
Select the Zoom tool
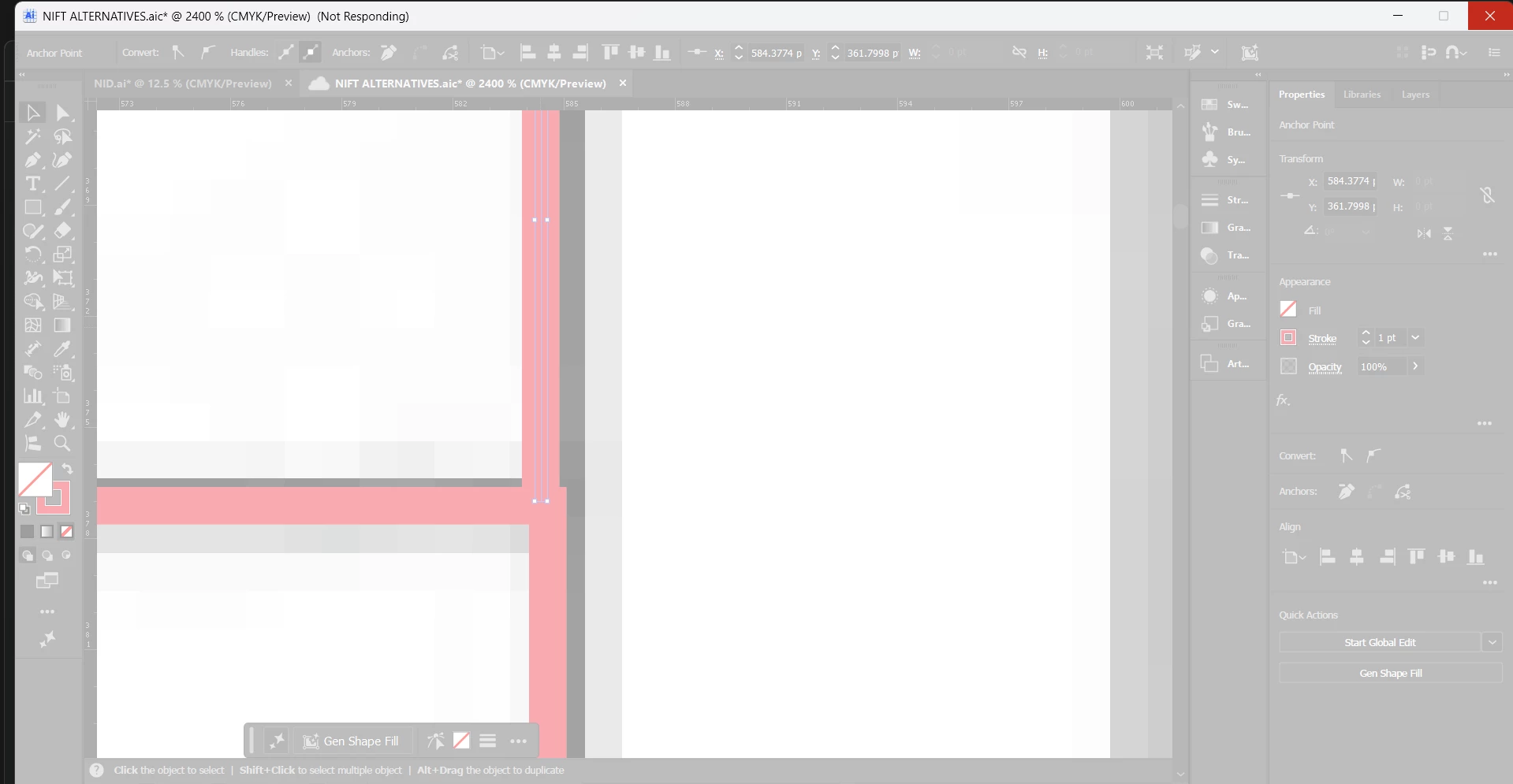pos(63,444)
